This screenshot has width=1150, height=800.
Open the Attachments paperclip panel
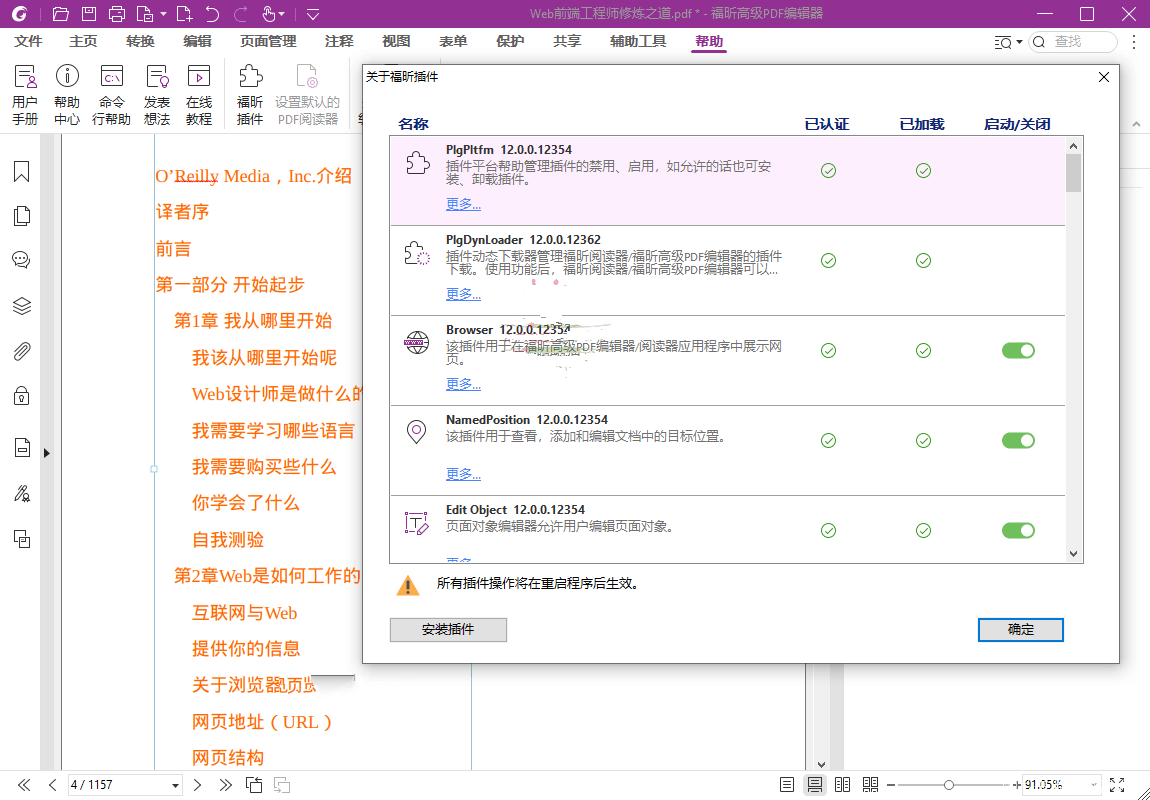[x=22, y=351]
